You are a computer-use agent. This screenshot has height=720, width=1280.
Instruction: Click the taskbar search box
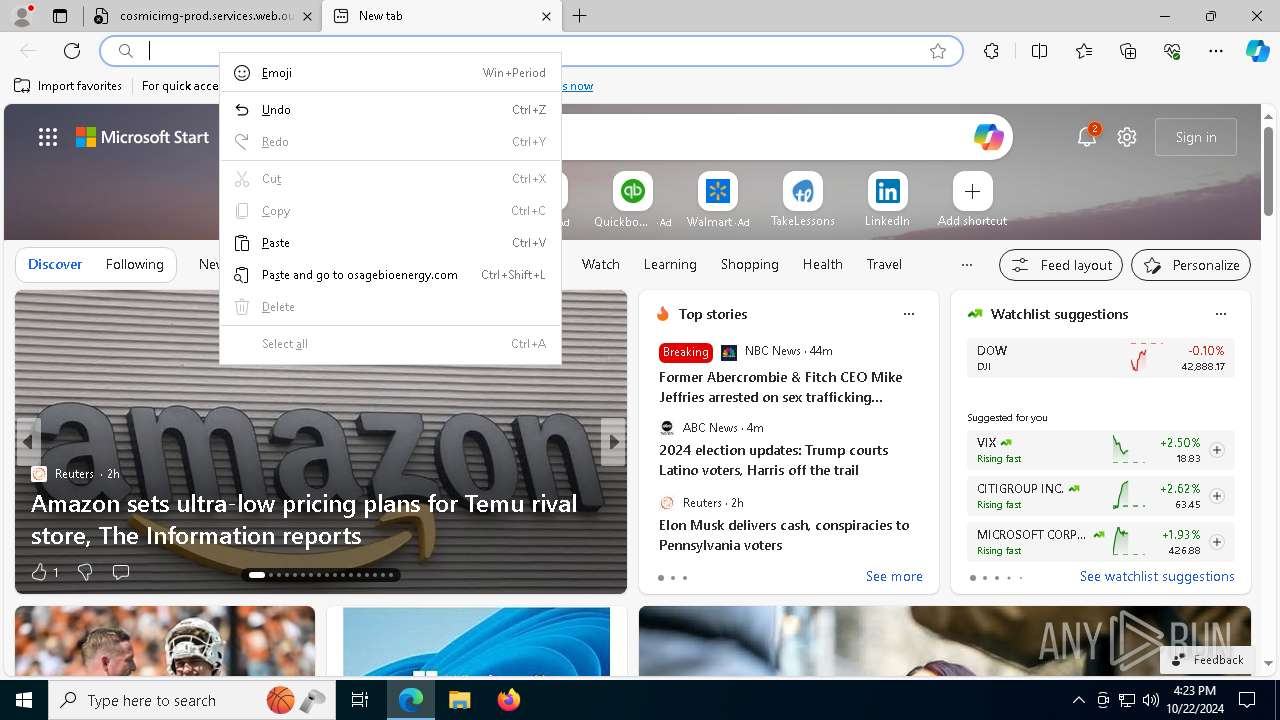(190, 700)
